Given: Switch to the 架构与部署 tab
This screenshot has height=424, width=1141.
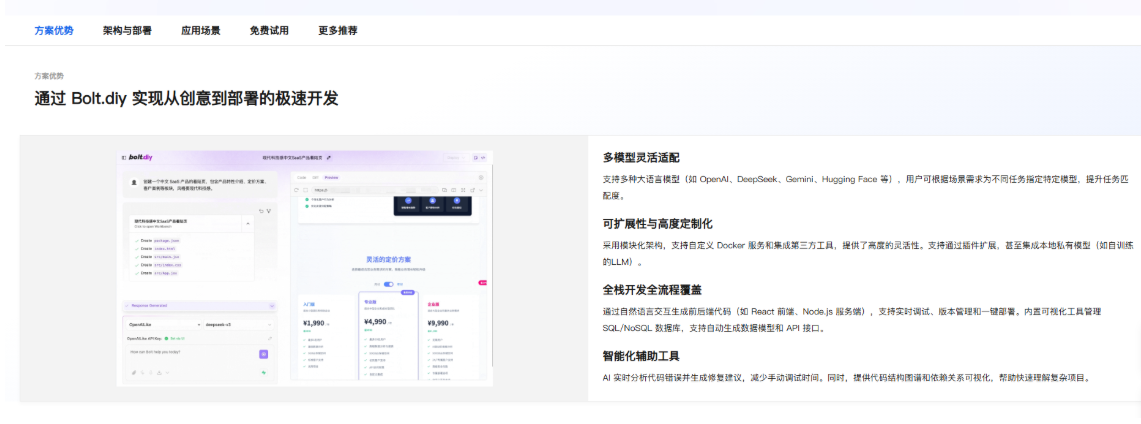Looking at the screenshot, I should (127, 31).
